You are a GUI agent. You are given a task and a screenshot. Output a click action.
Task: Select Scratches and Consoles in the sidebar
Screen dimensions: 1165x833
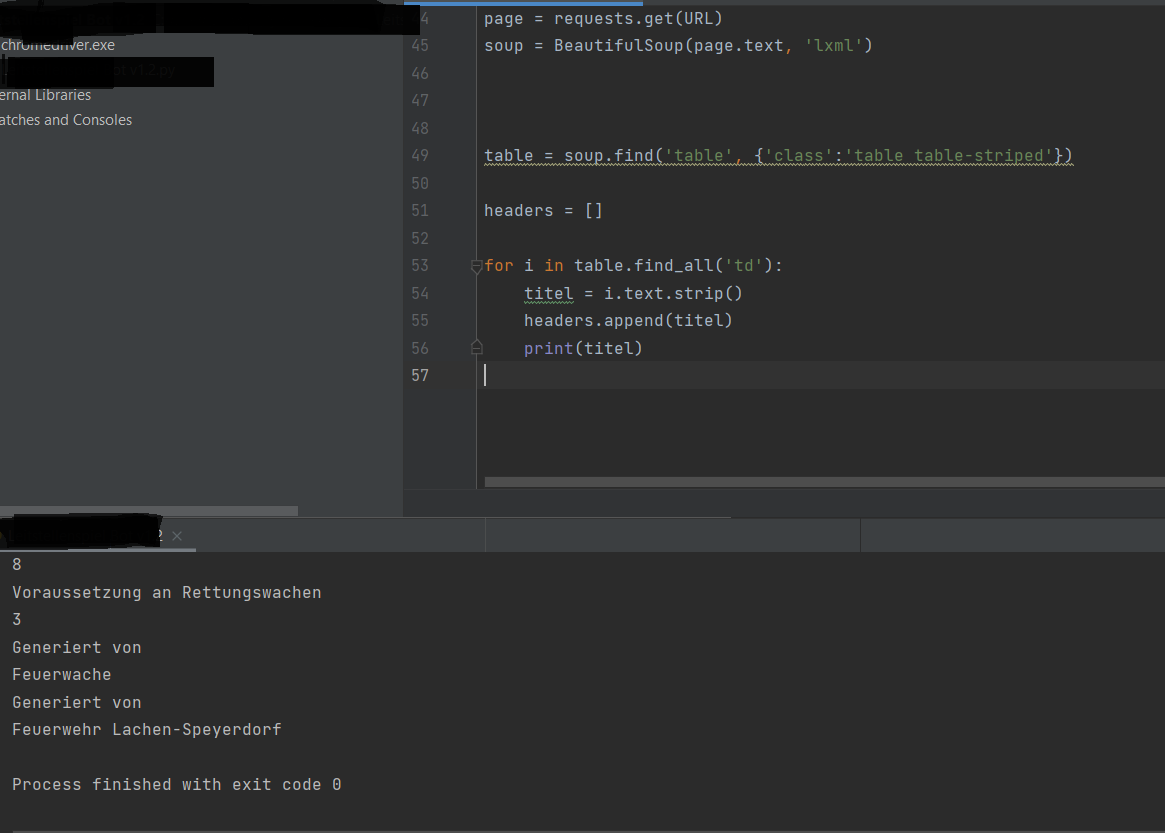(x=65, y=119)
